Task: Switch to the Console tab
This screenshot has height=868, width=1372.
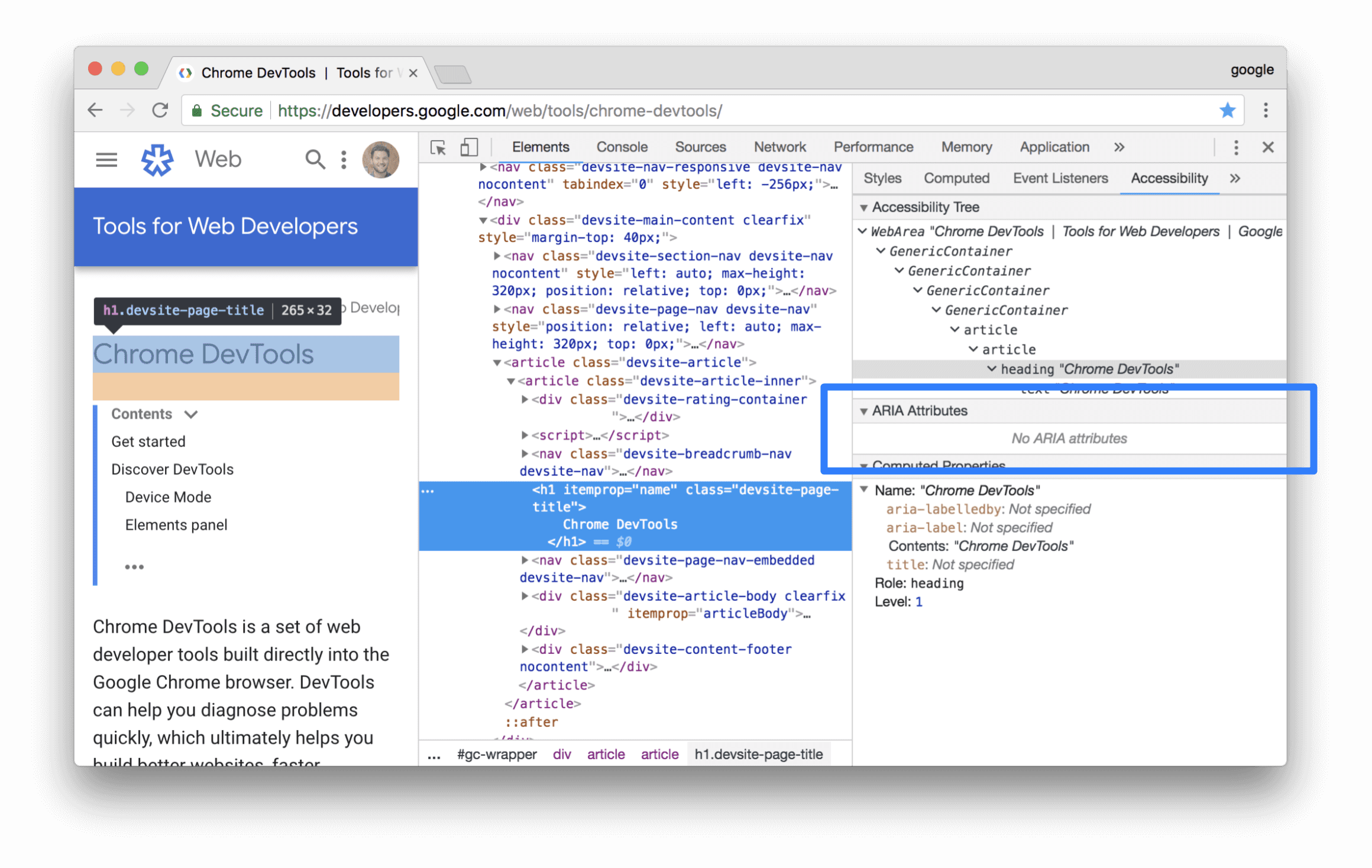Action: [620, 148]
